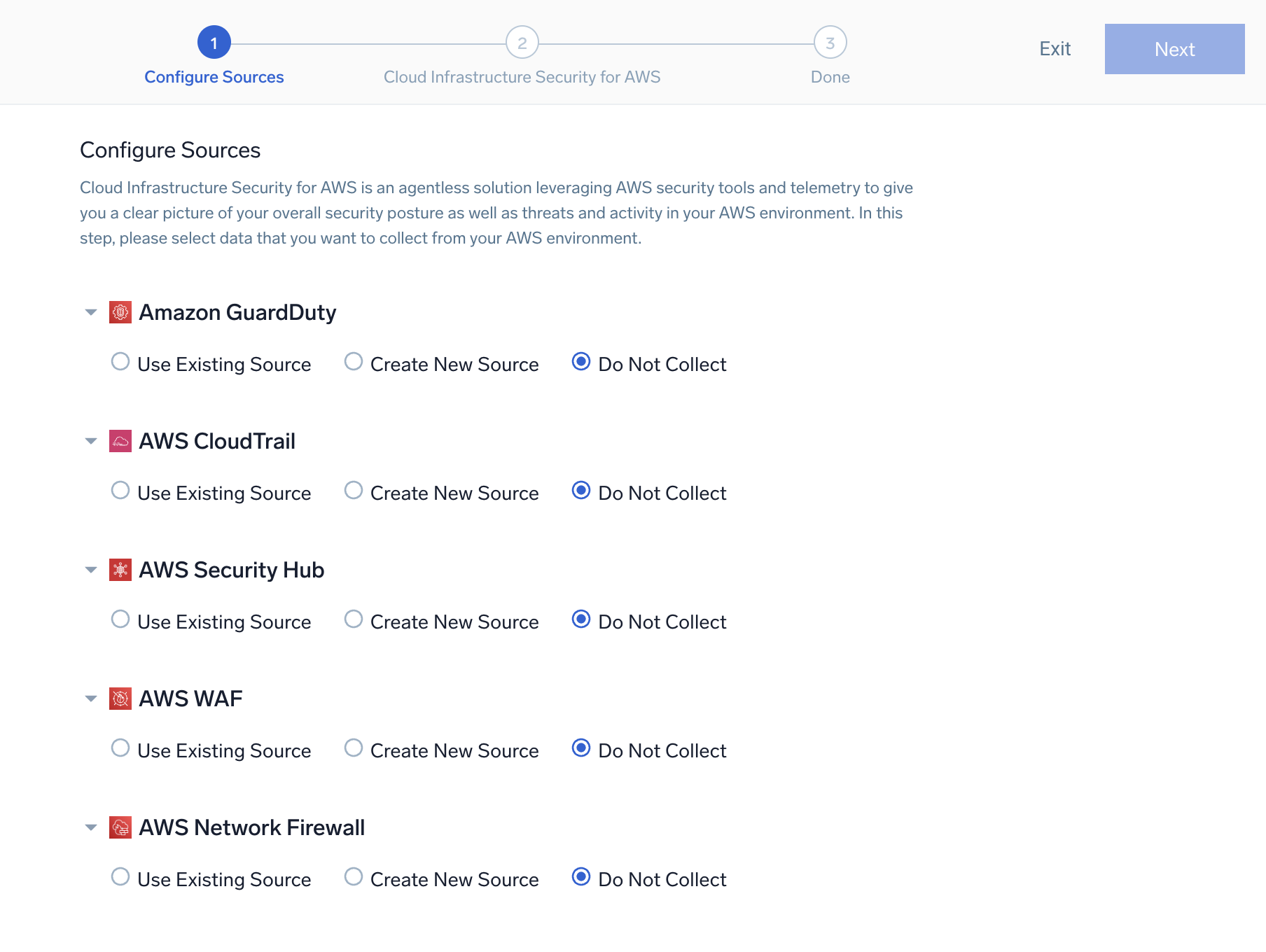Click the AWS WAF service icon
1266x952 pixels.
[120, 699]
